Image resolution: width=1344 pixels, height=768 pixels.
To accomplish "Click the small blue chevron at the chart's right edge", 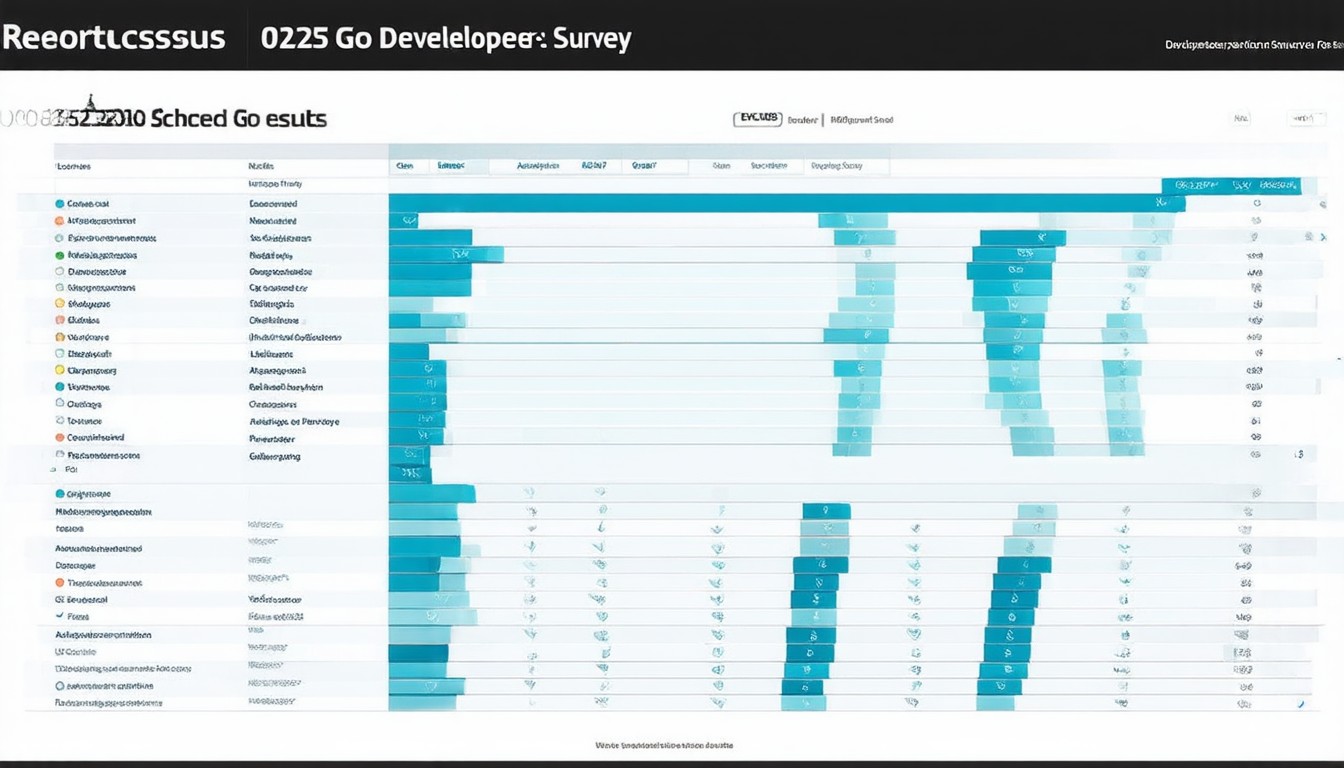I will [1323, 237].
